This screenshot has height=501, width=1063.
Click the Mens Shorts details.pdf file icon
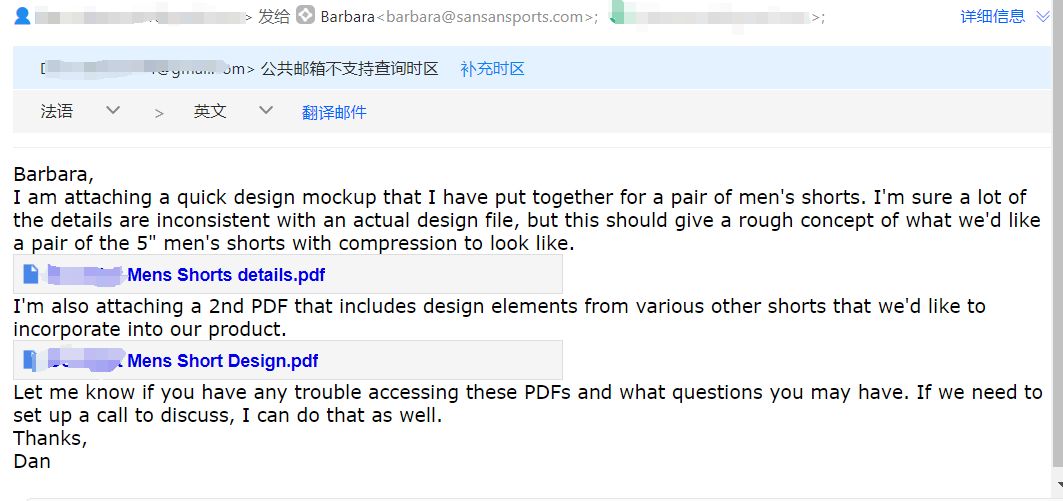[x=31, y=275]
